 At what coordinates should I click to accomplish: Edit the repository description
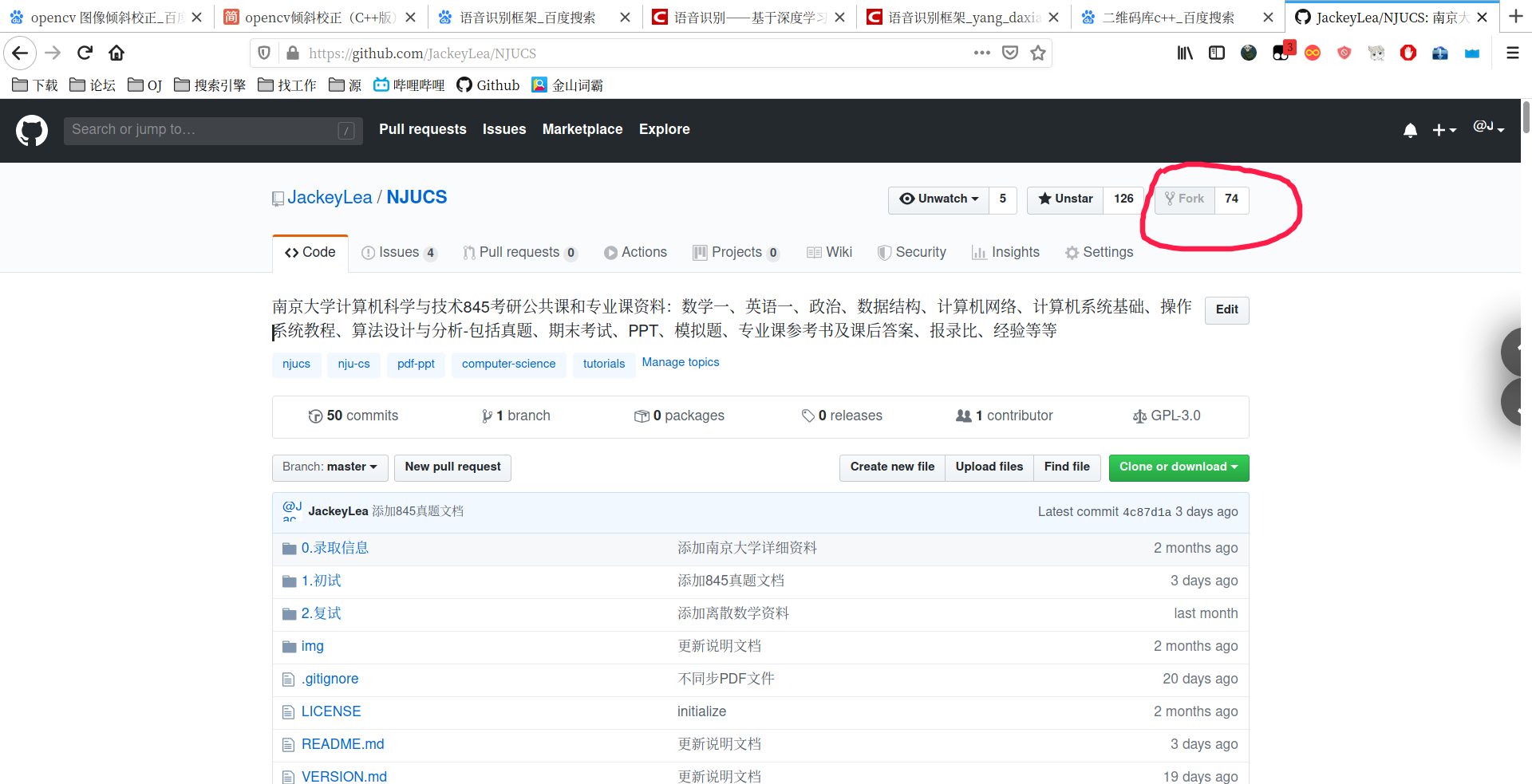pyautogui.click(x=1226, y=310)
